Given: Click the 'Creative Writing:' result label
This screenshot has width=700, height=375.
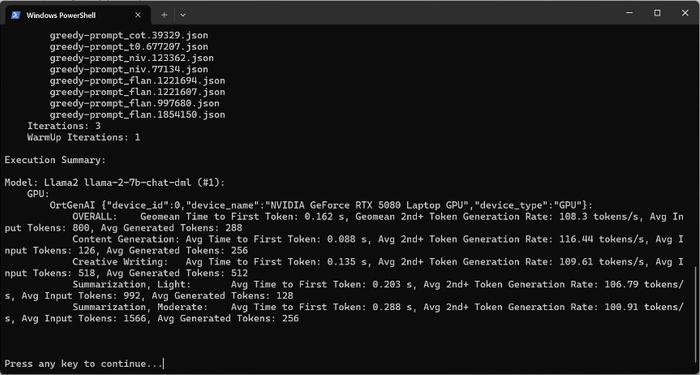Looking at the screenshot, I should pyautogui.click(x=121, y=262).
